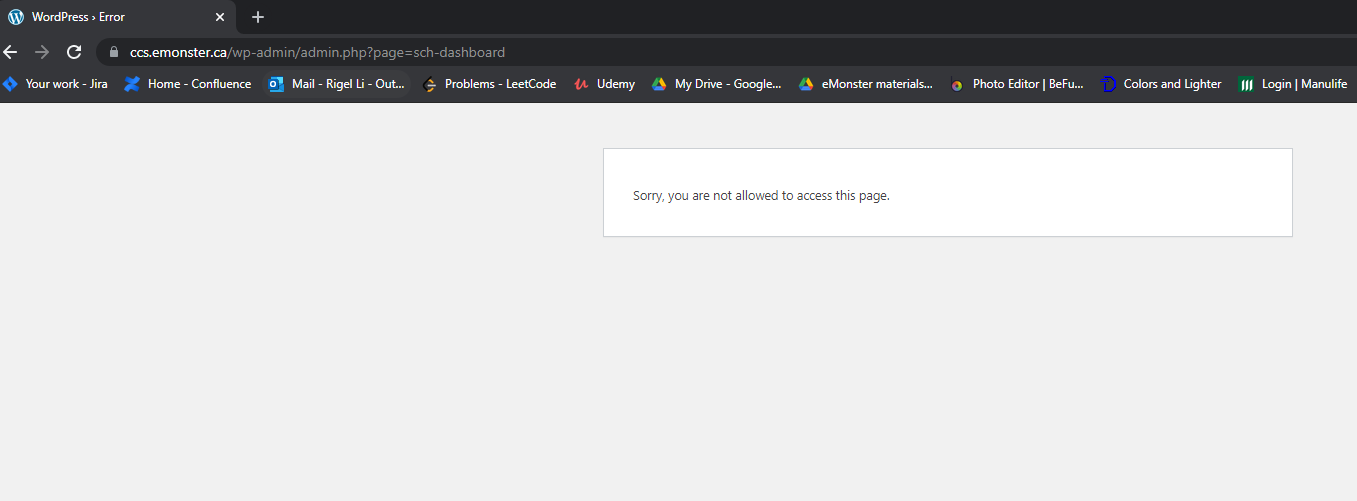This screenshot has height=501, width=1357.
Task: Open Photo Editor BeFunky bookmark
Action: click(x=1017, y=84)
